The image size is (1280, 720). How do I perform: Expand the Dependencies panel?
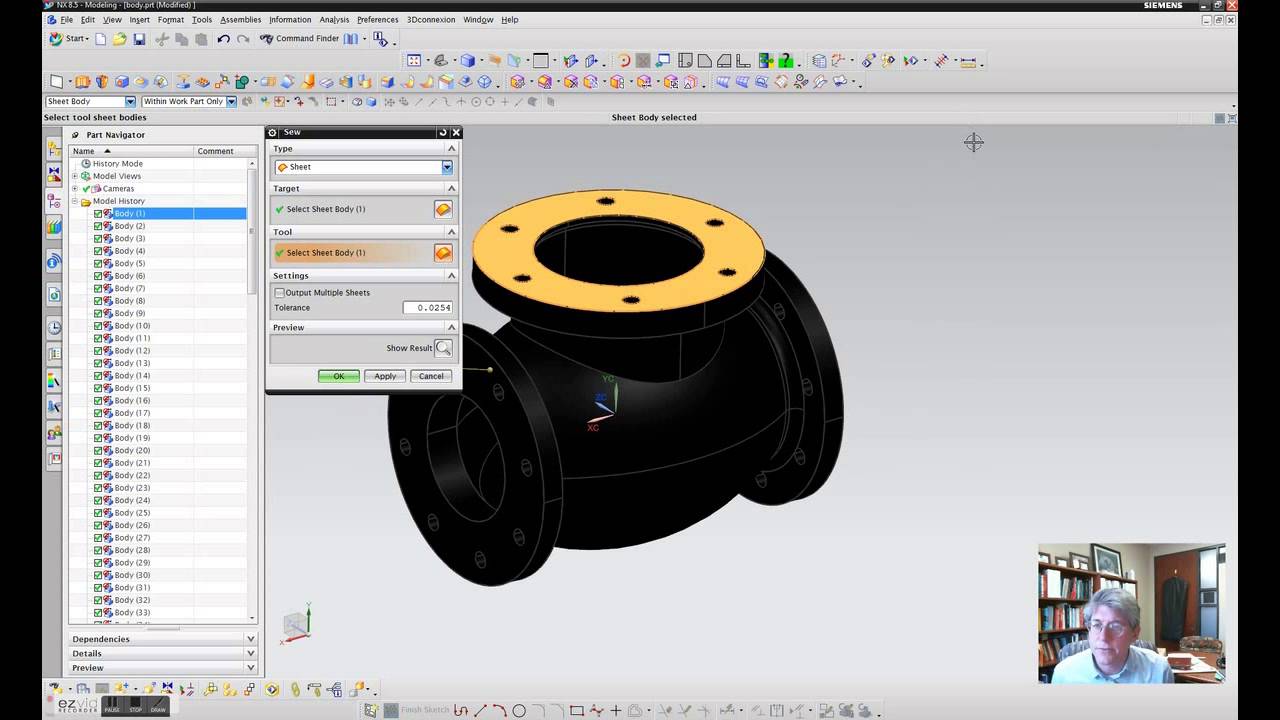(x=251, y=639)
